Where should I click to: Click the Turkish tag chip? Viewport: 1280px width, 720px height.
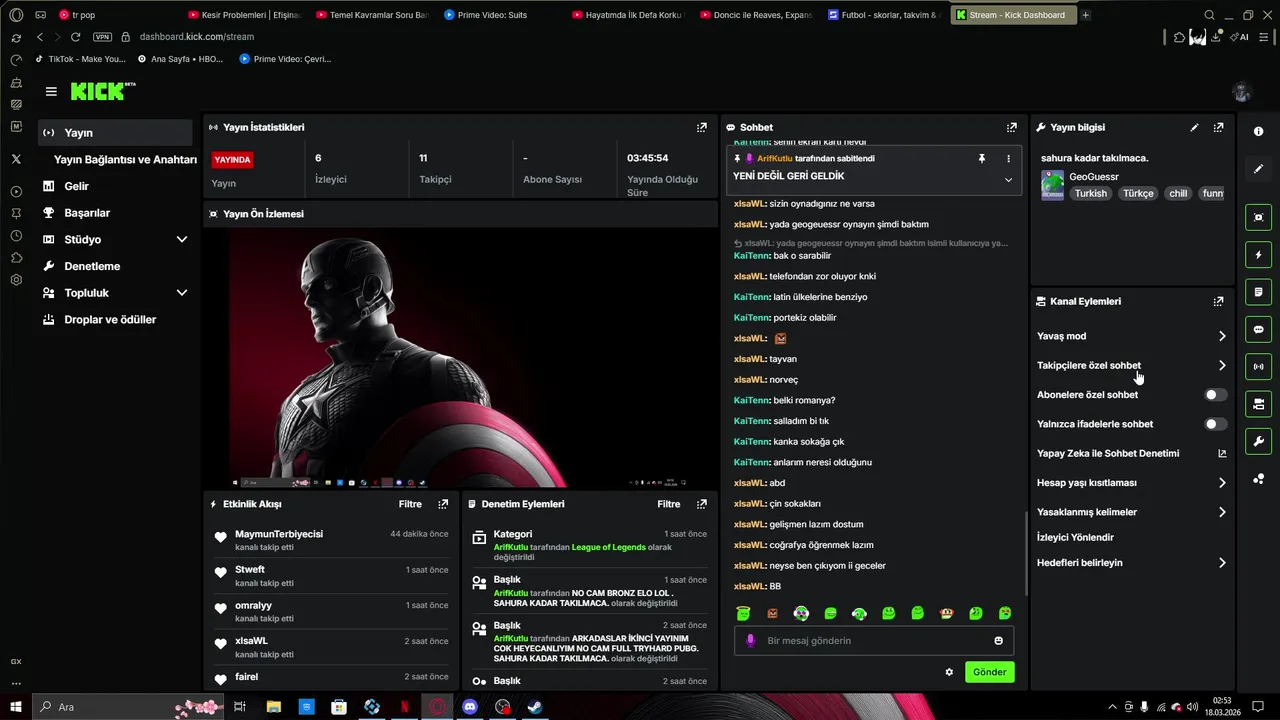pos(1091,193)
